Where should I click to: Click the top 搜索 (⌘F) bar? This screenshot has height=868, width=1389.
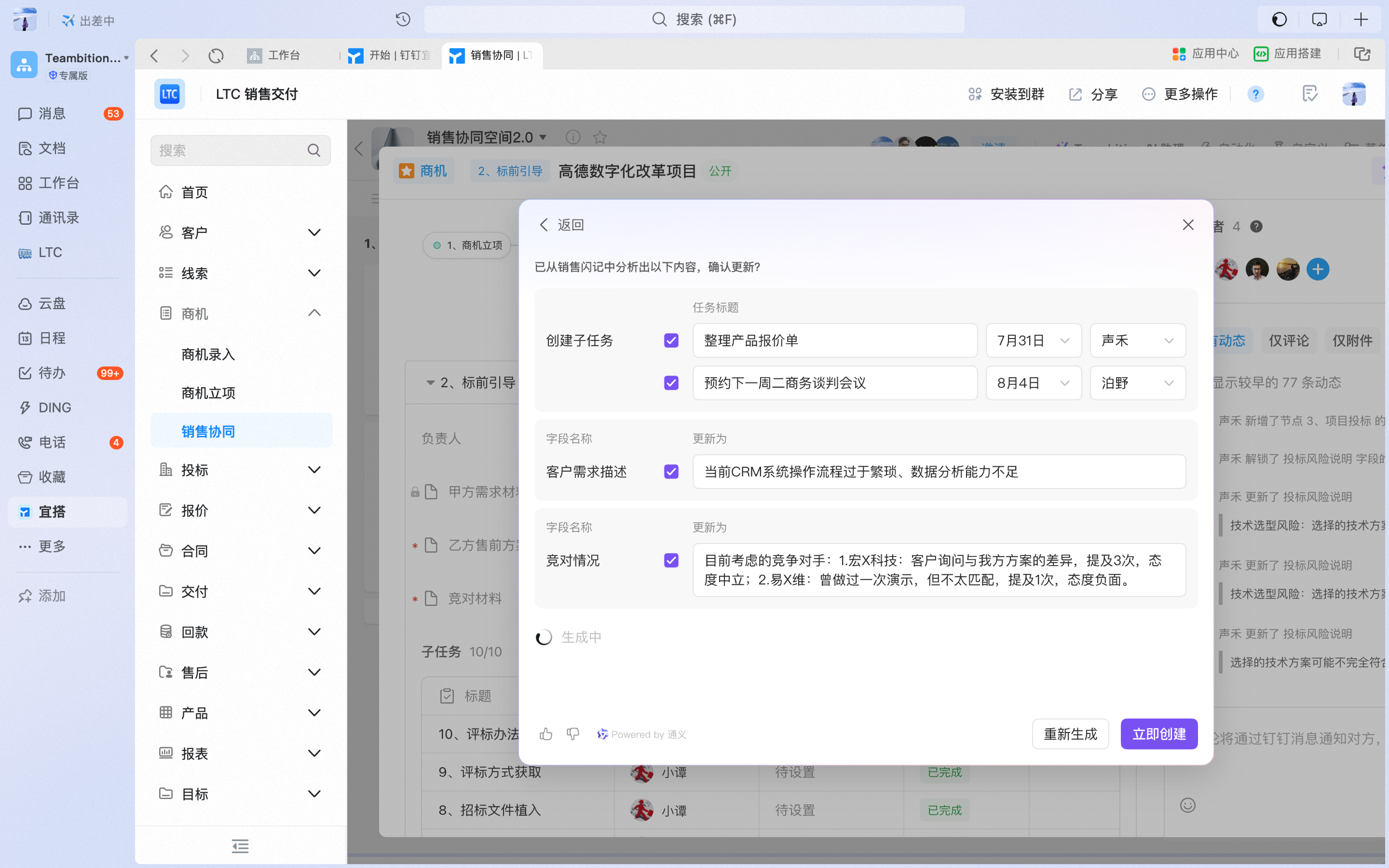point(694,20)
